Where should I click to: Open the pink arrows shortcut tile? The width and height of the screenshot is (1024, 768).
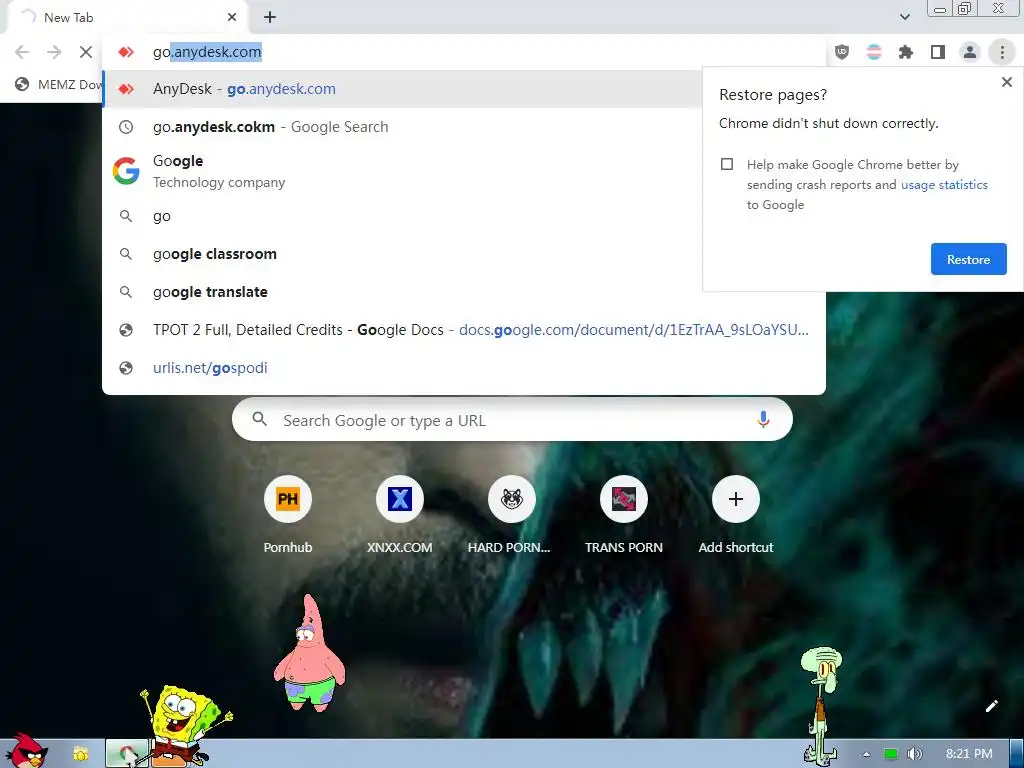pyautogui.click(x=624, y=499)
